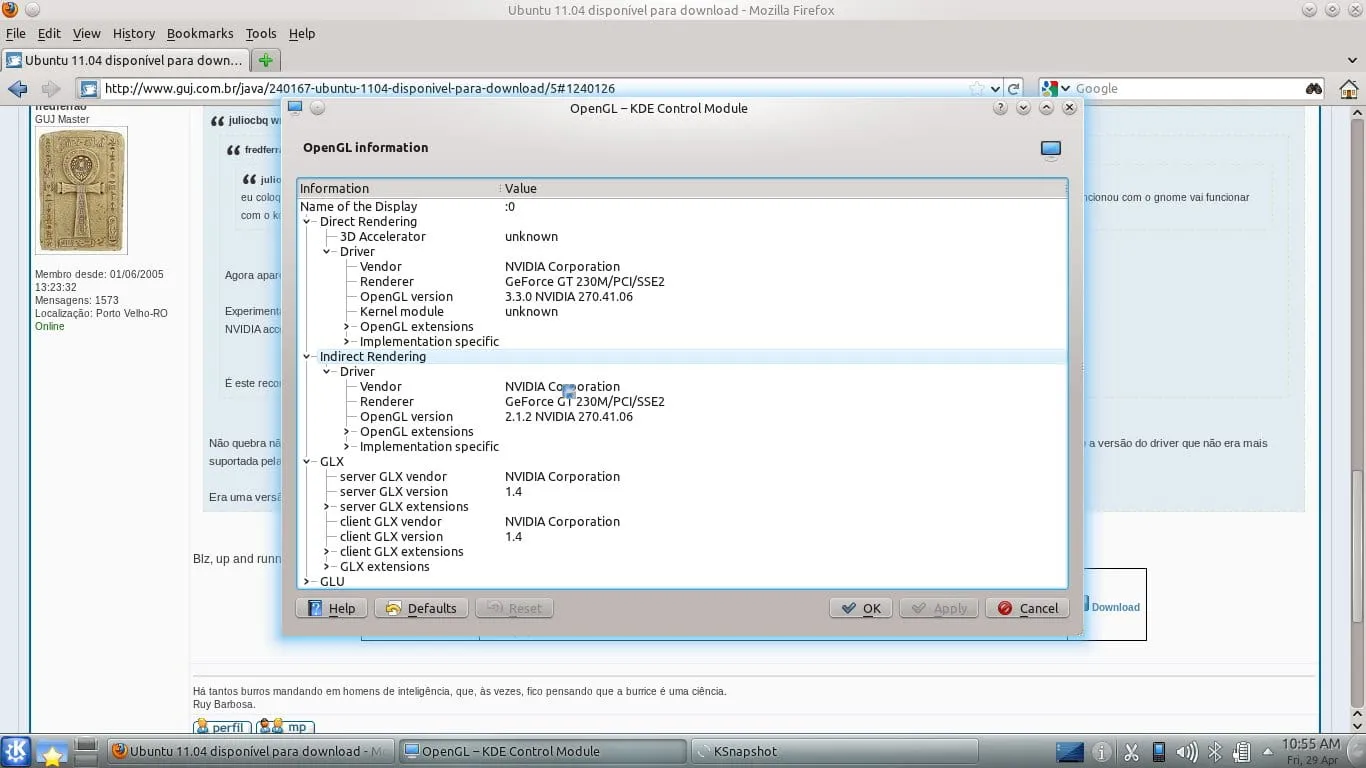
Task: Click the Firefox Home icon
Action: (x=1348, y=89)
